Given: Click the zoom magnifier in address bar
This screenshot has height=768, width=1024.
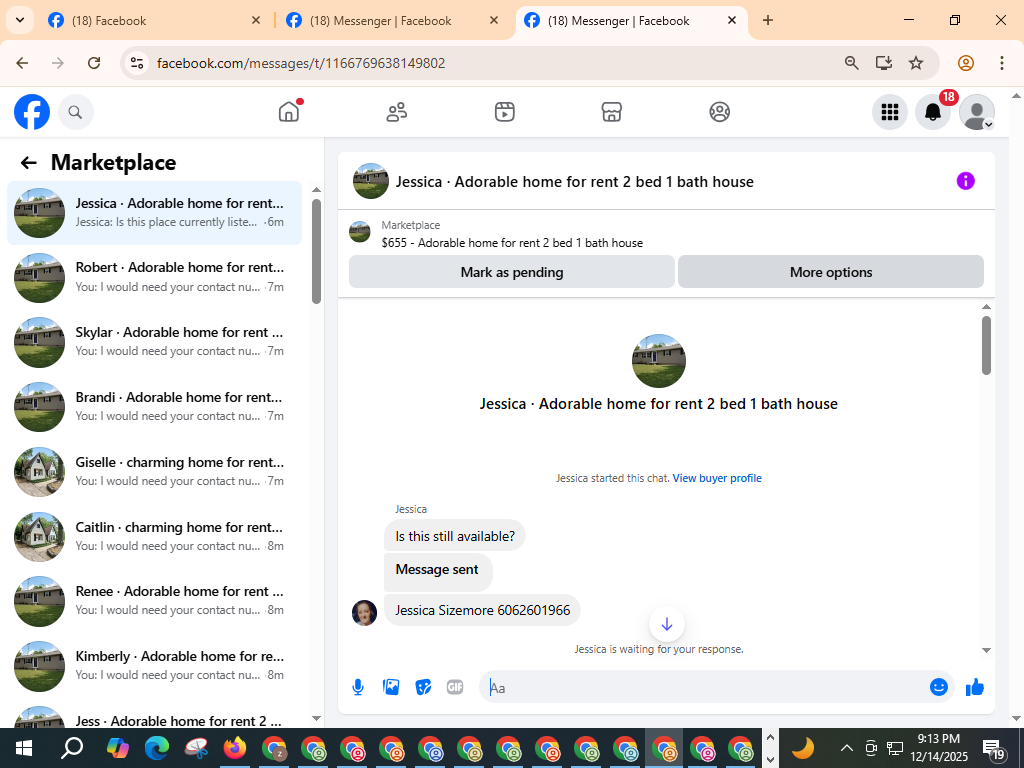Looking at the screenshot, I should pyautogui.click(x=851, y=63).
